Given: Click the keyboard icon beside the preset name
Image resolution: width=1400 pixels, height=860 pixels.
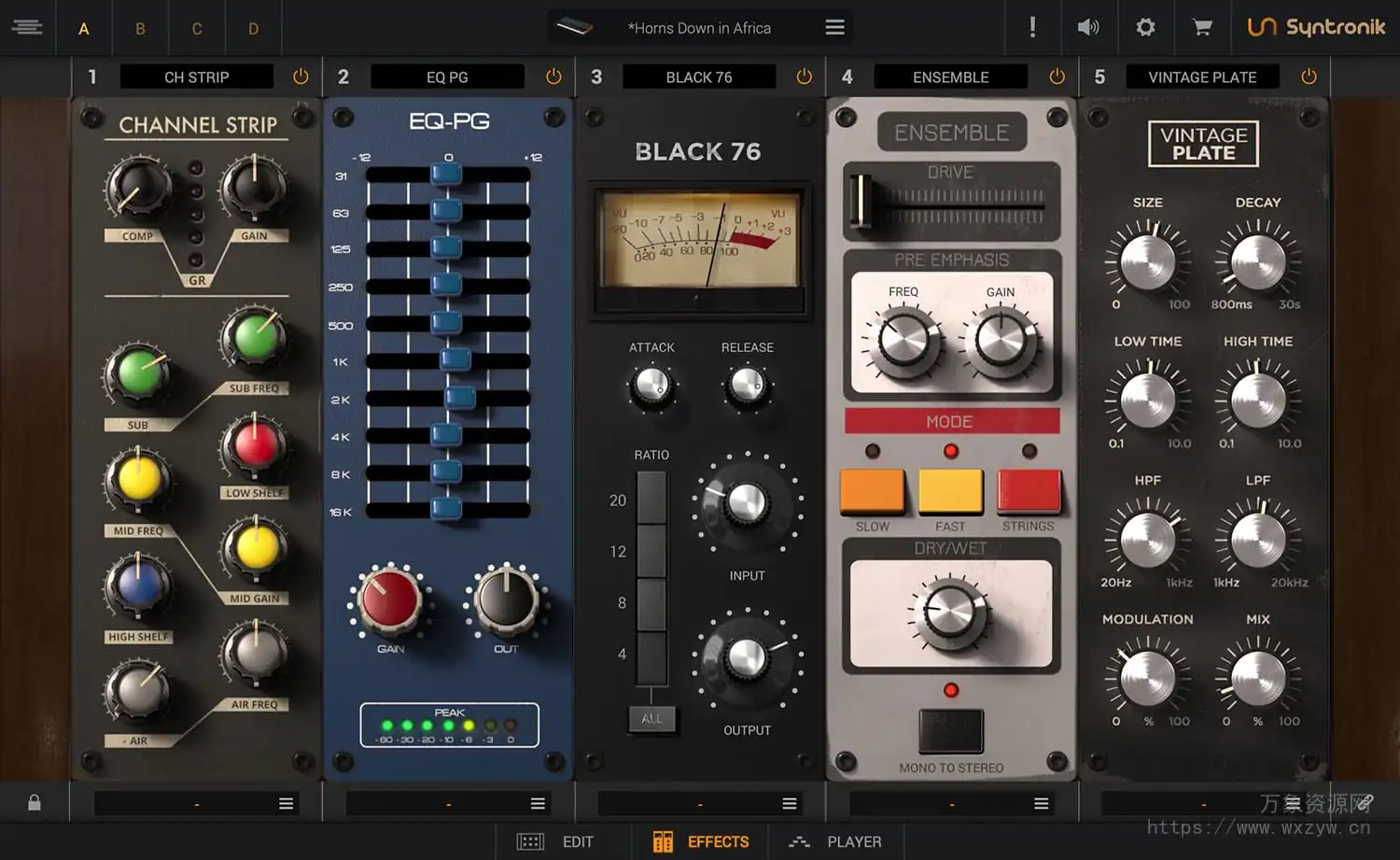Looking at the screenshot, I should (x=574, y=26).
